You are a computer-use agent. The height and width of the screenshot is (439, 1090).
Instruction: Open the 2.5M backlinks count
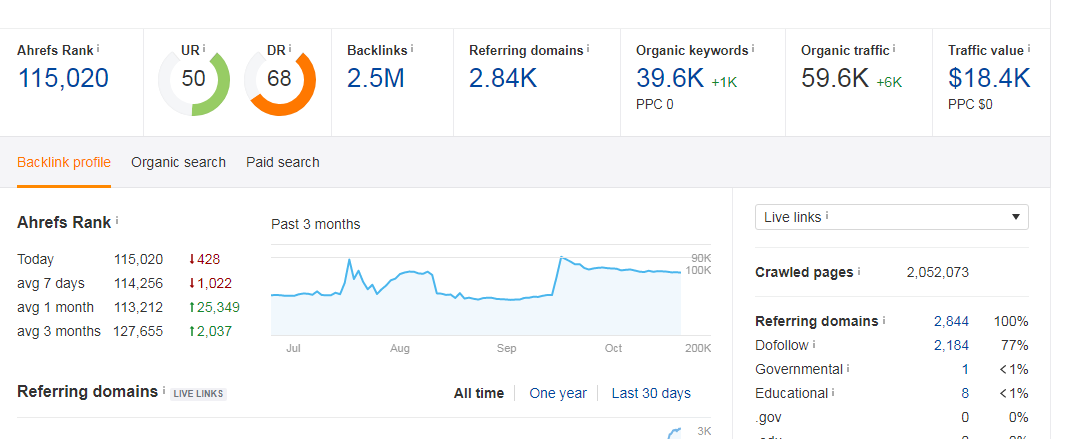[x=376, y=78]
